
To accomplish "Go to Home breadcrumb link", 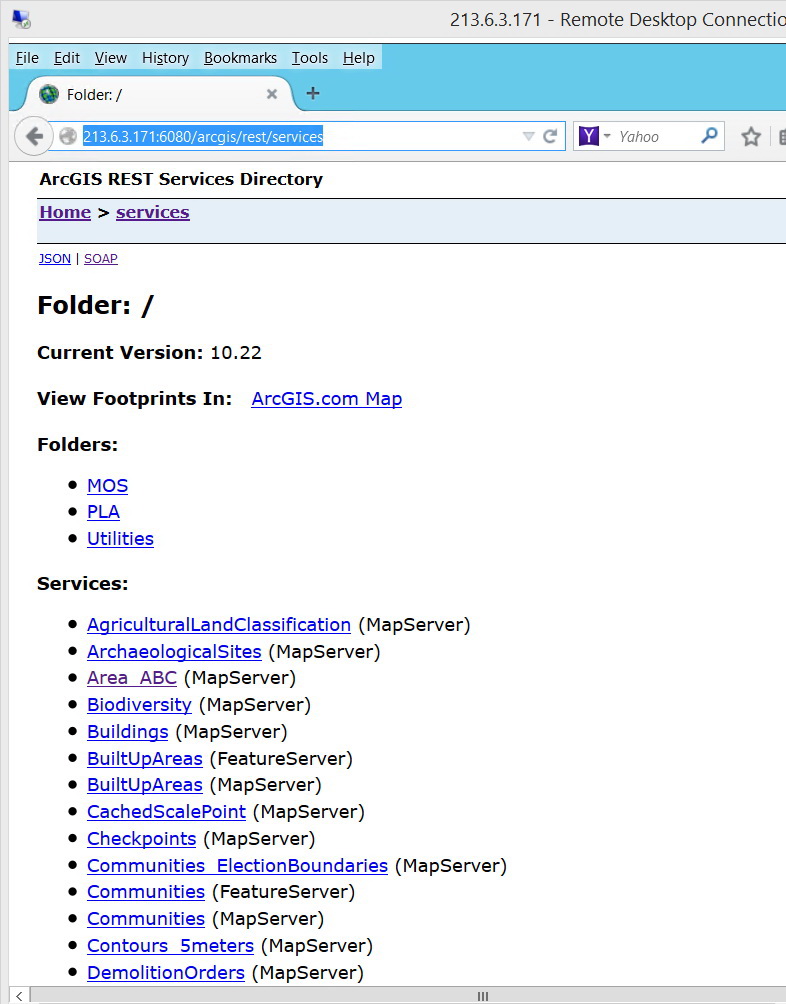I will (x=65, y=212).
